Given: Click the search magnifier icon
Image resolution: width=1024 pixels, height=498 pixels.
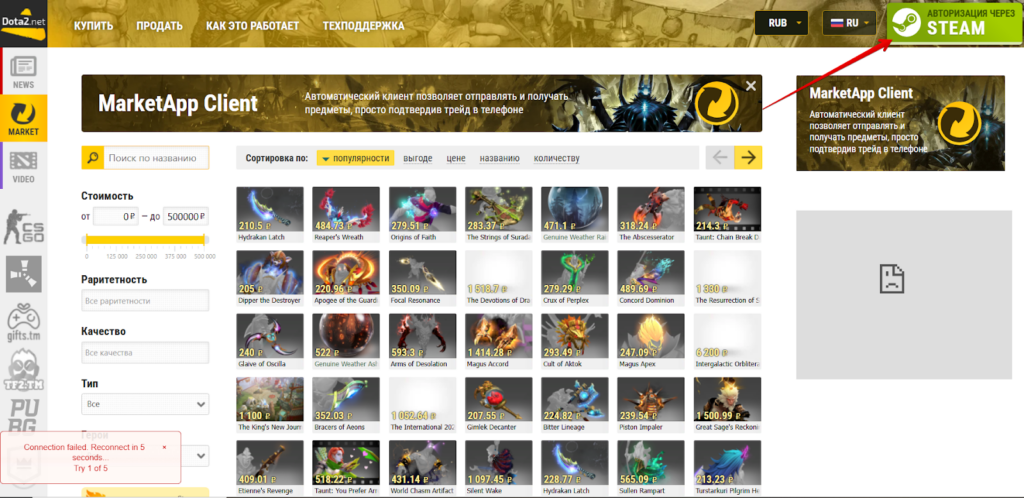Looking at the screenshot, I should [93, 157].
